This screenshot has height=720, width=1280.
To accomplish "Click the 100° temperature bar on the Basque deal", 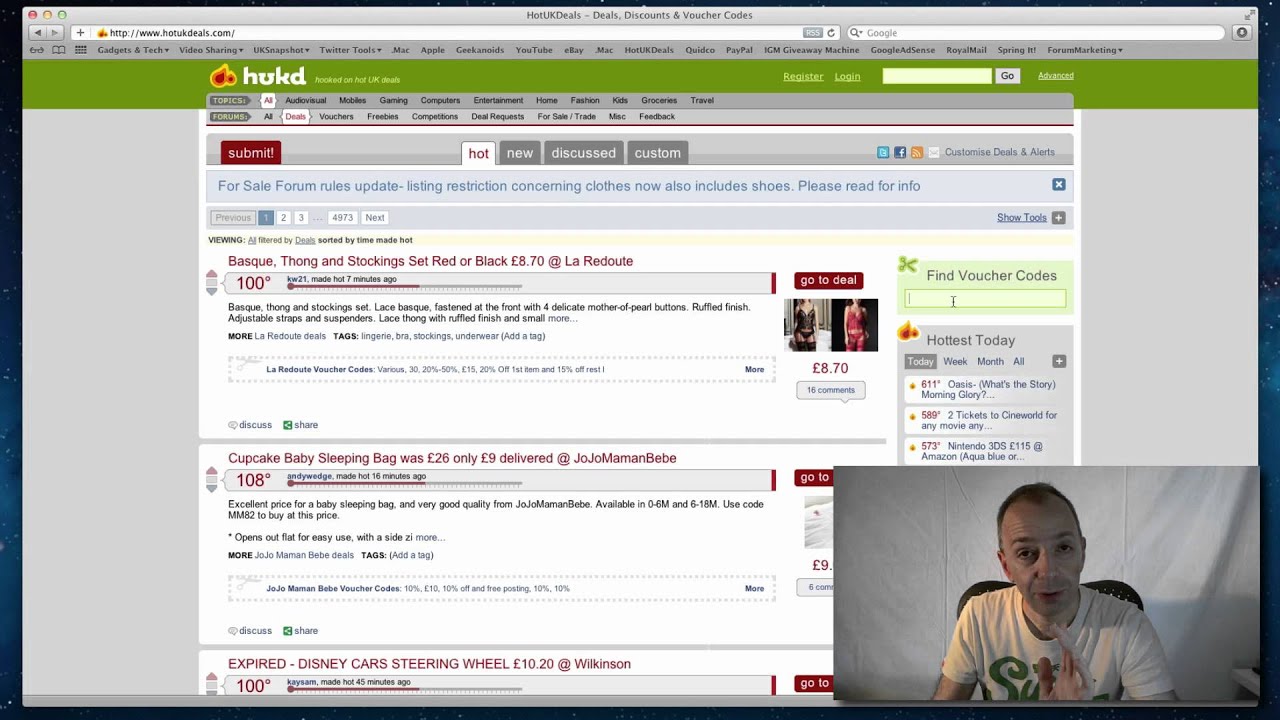I will tap(500, 283).
